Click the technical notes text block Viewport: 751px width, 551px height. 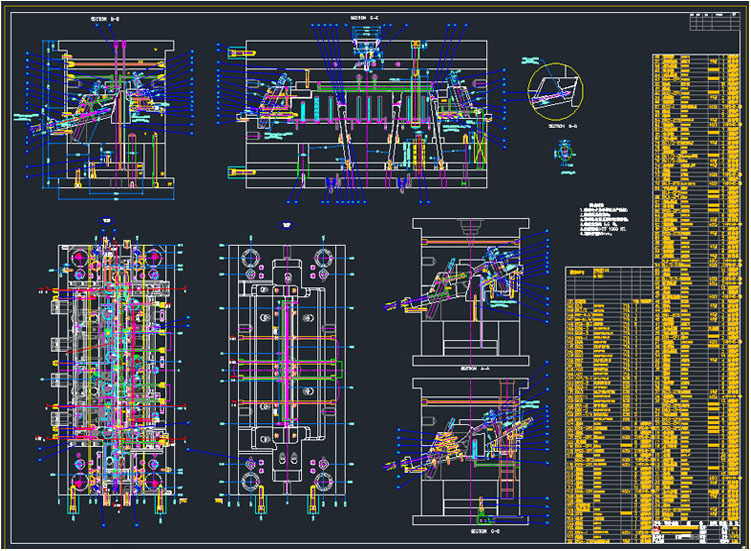pyautogui.click(x=610, y=228)
